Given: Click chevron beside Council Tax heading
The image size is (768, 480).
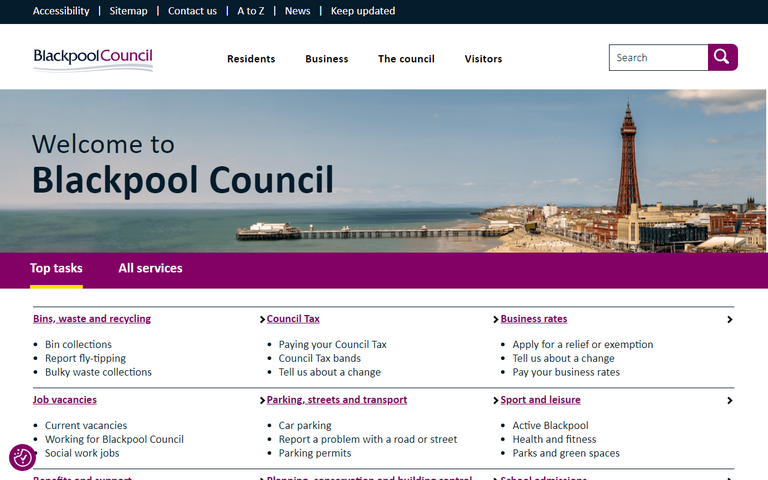Looking at the screenshot, I should tap(496, 320).
